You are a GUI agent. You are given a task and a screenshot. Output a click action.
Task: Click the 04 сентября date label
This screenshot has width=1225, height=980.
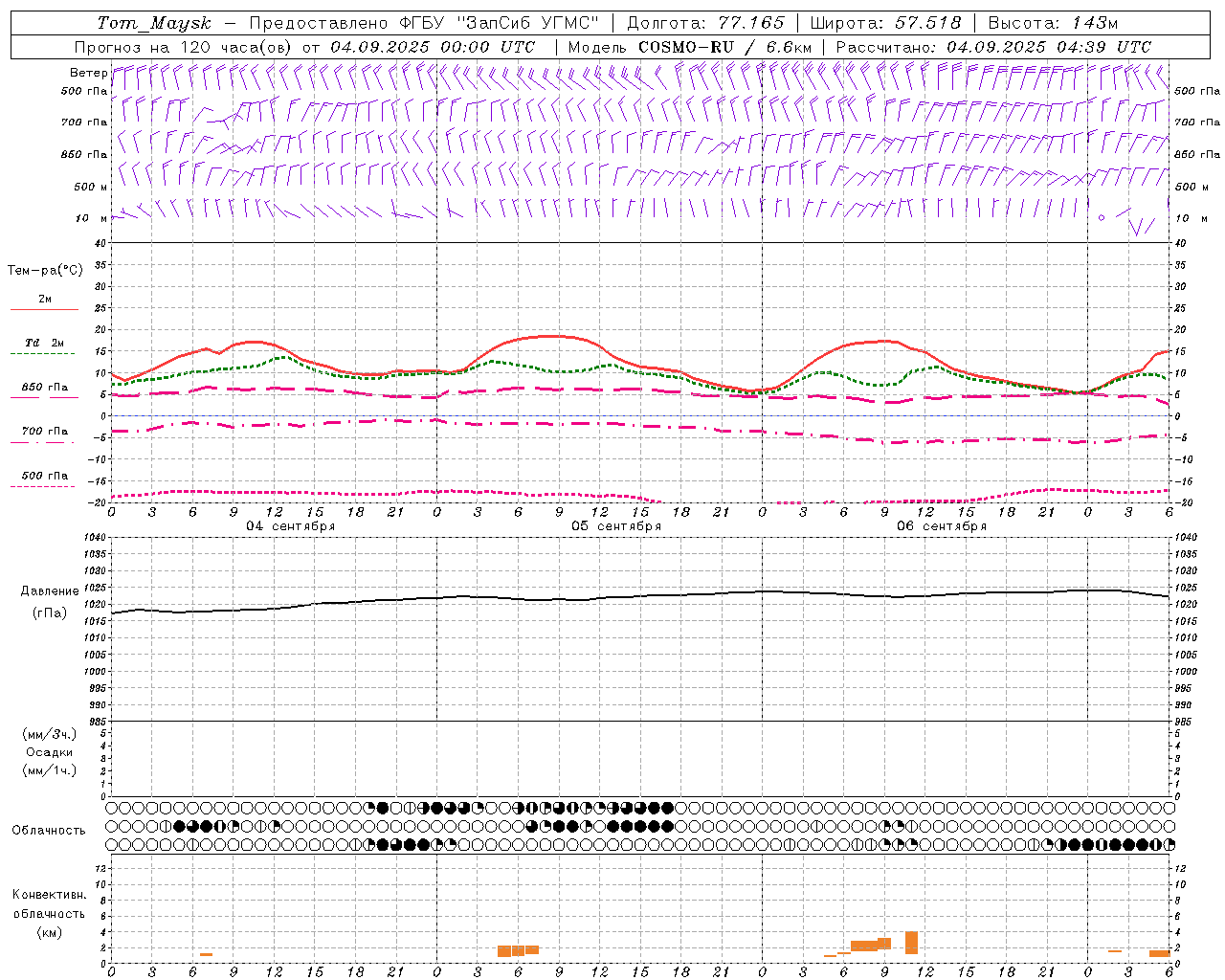290,526
